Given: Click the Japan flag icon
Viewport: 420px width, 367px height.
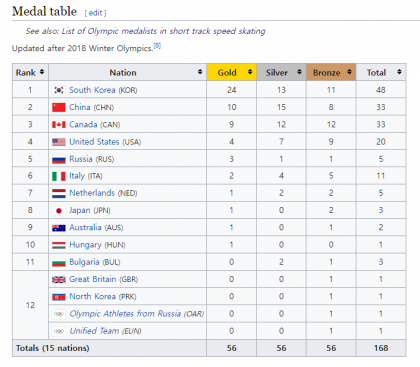Looking at the screenshot, I should tap(59, 211).
